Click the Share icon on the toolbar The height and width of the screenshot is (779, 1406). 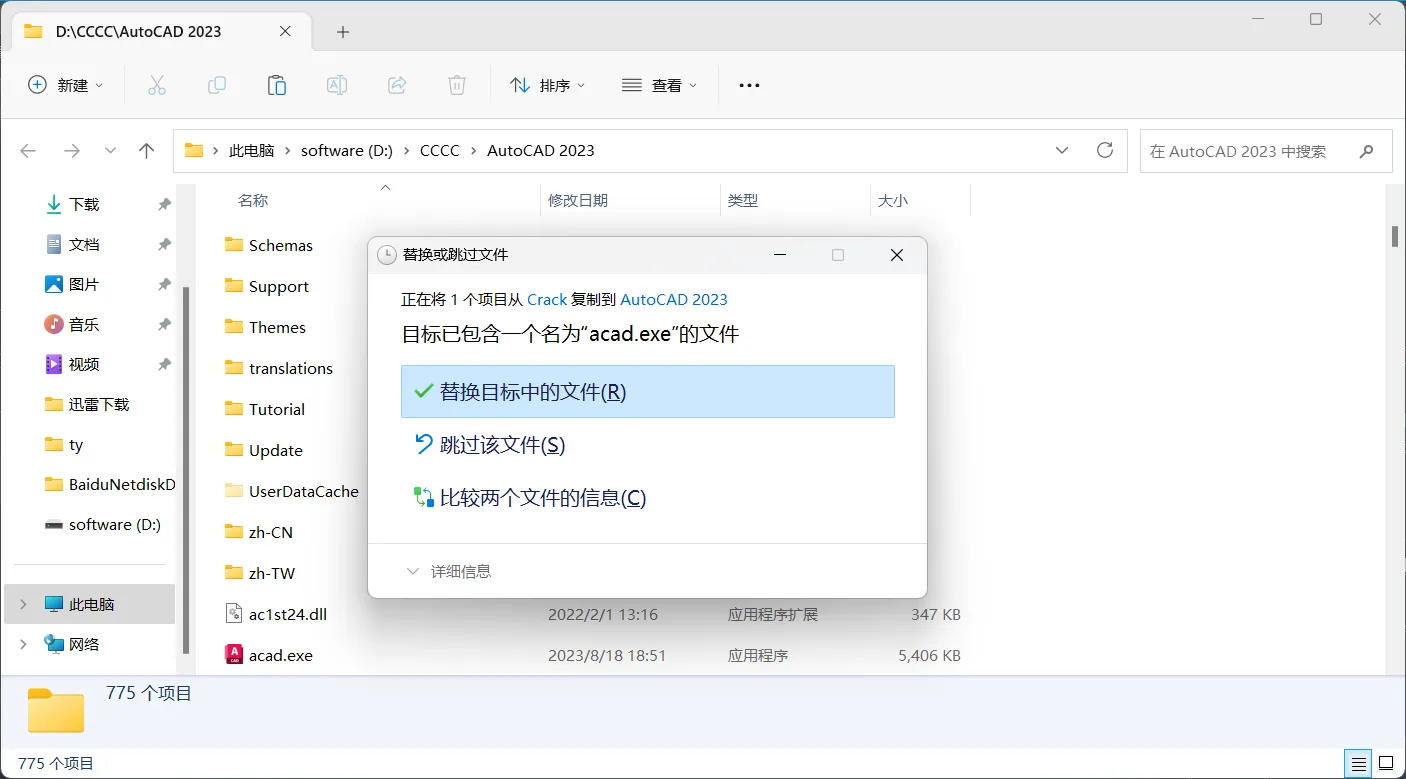396,85
